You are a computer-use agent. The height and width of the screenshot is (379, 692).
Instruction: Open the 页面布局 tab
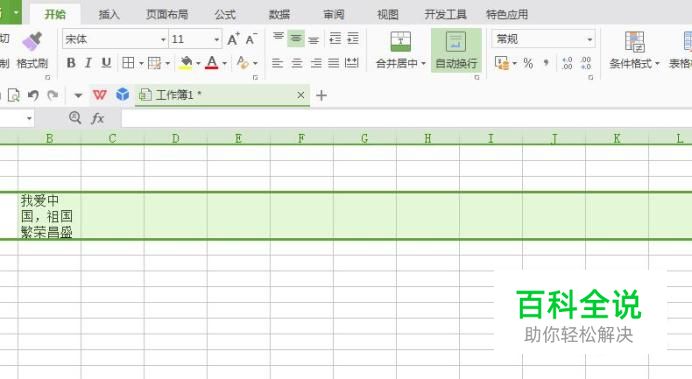[x=167, y=15]
